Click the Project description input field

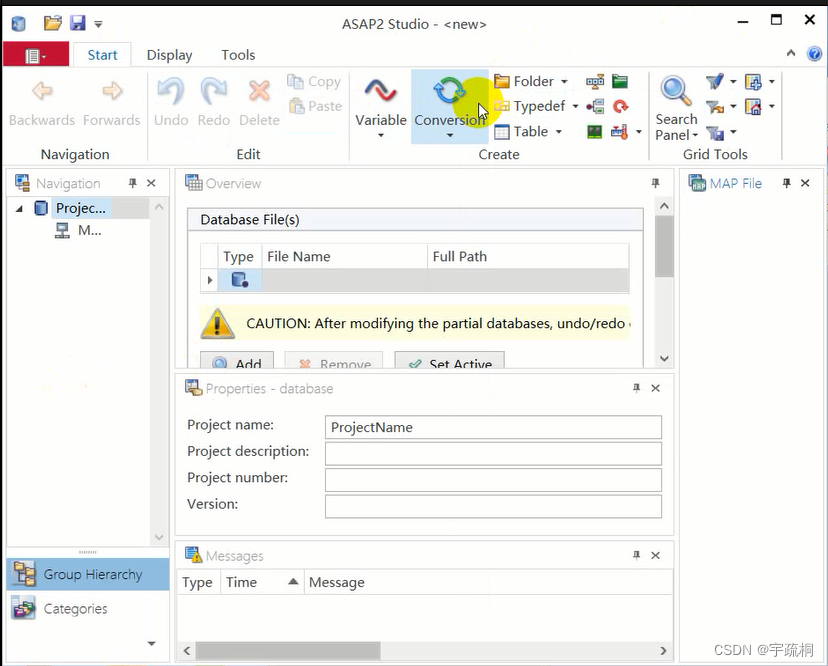(493, 454)
